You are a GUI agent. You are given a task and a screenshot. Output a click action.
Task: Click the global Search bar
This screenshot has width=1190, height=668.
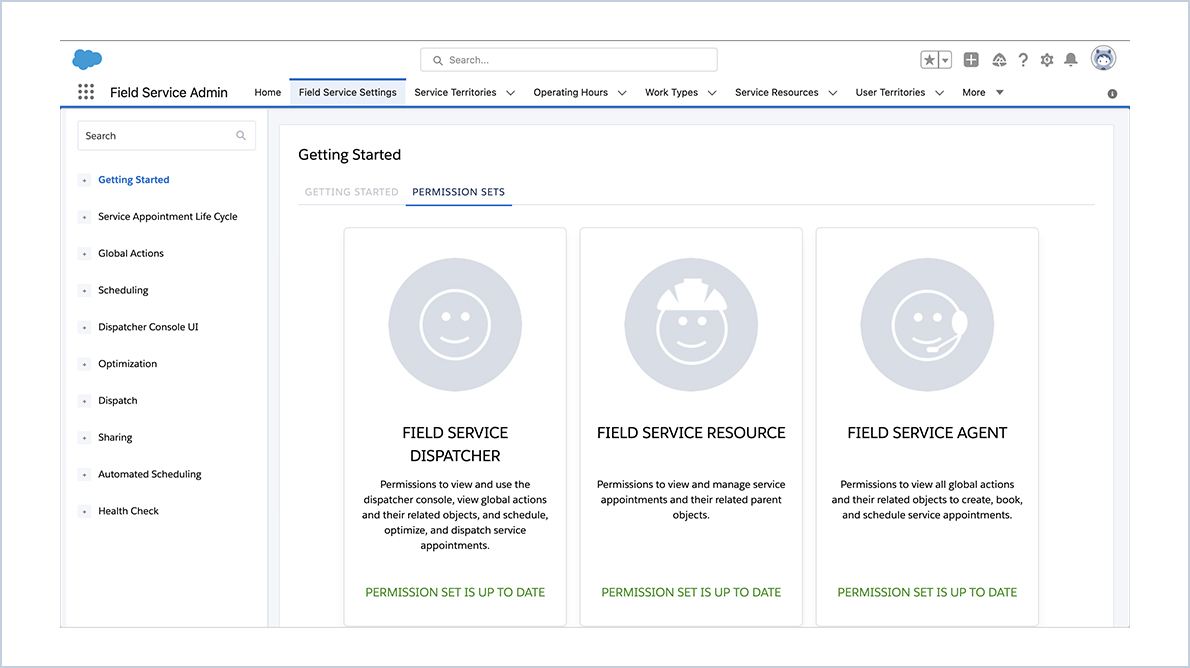[568, 59]
